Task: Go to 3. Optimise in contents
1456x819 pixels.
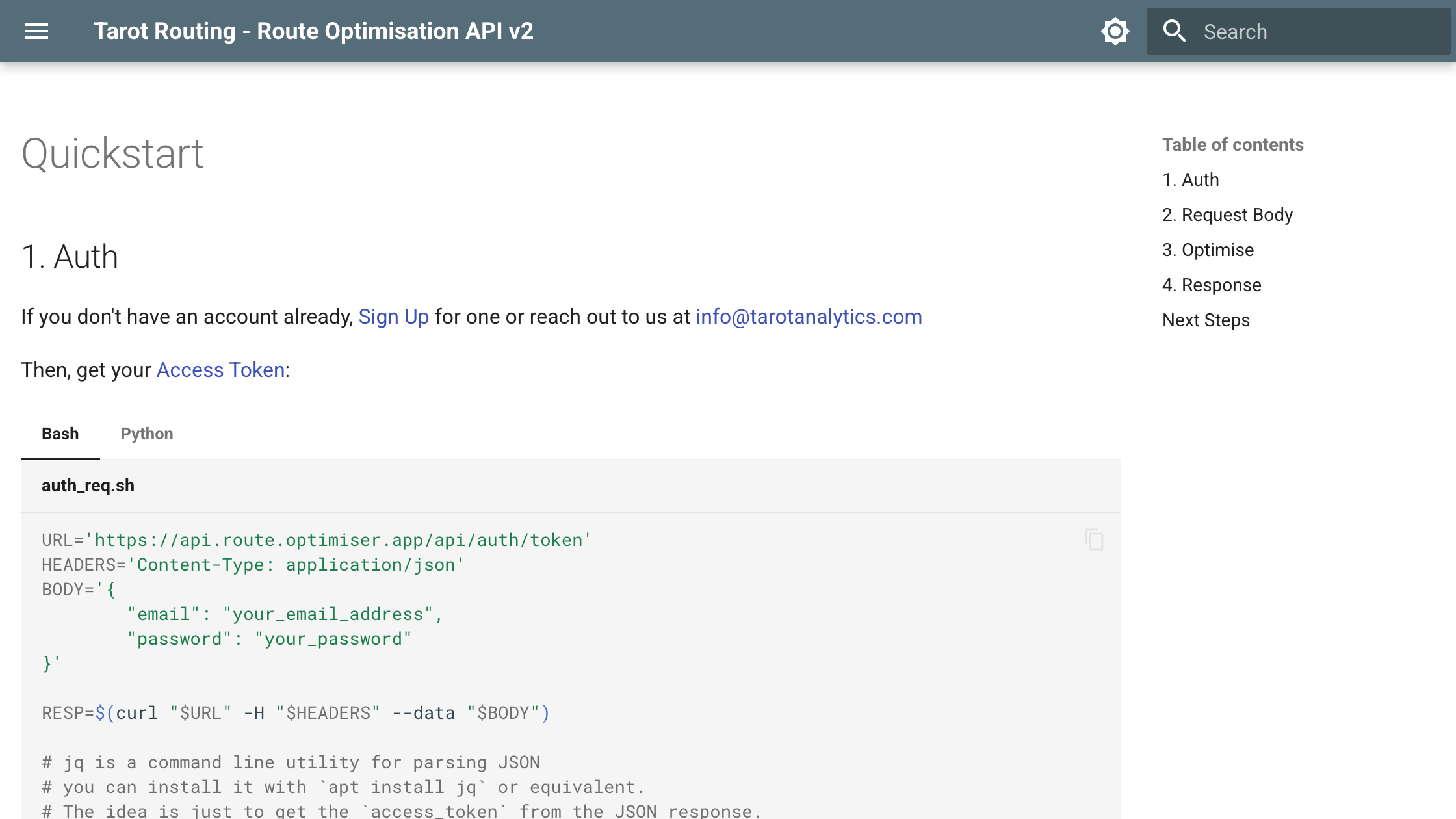Action: tap(1208, 250)
